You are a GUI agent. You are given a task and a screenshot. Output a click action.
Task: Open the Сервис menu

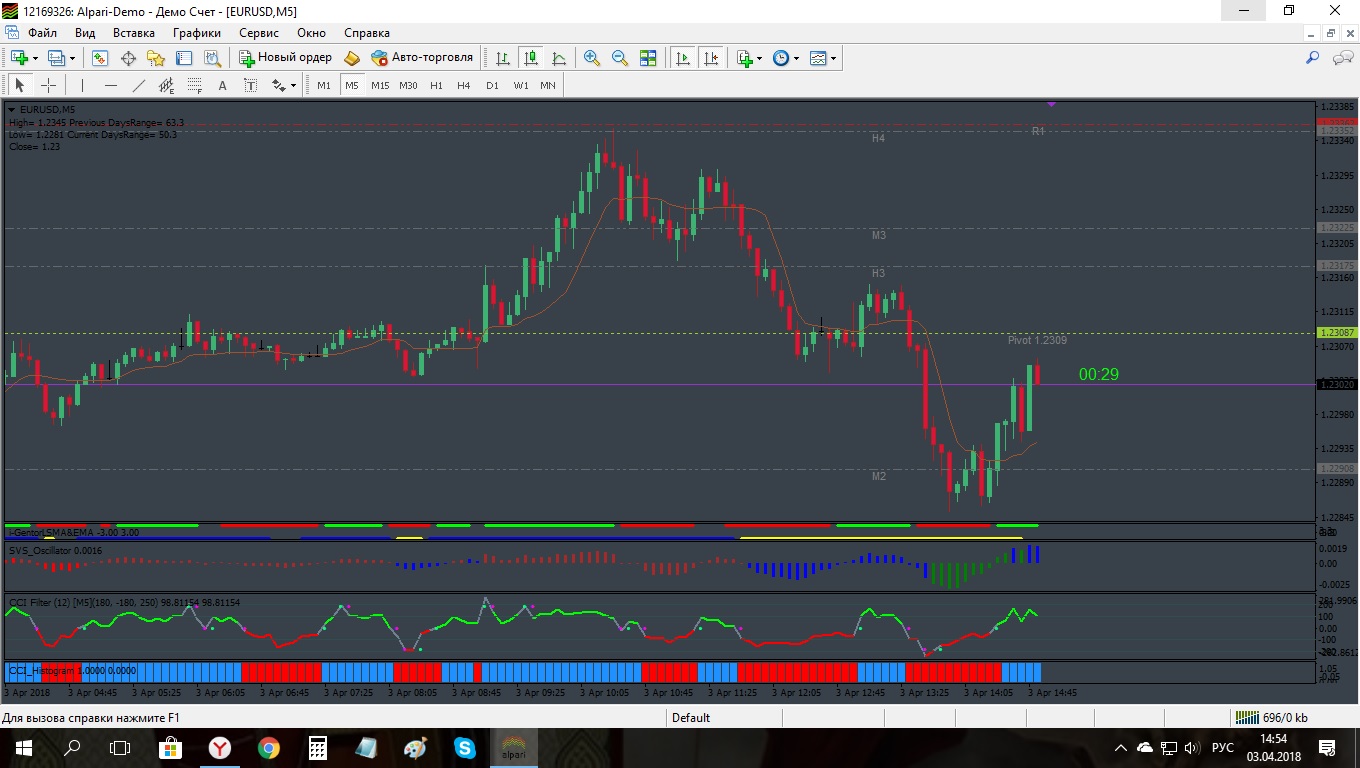click(259, 33)
